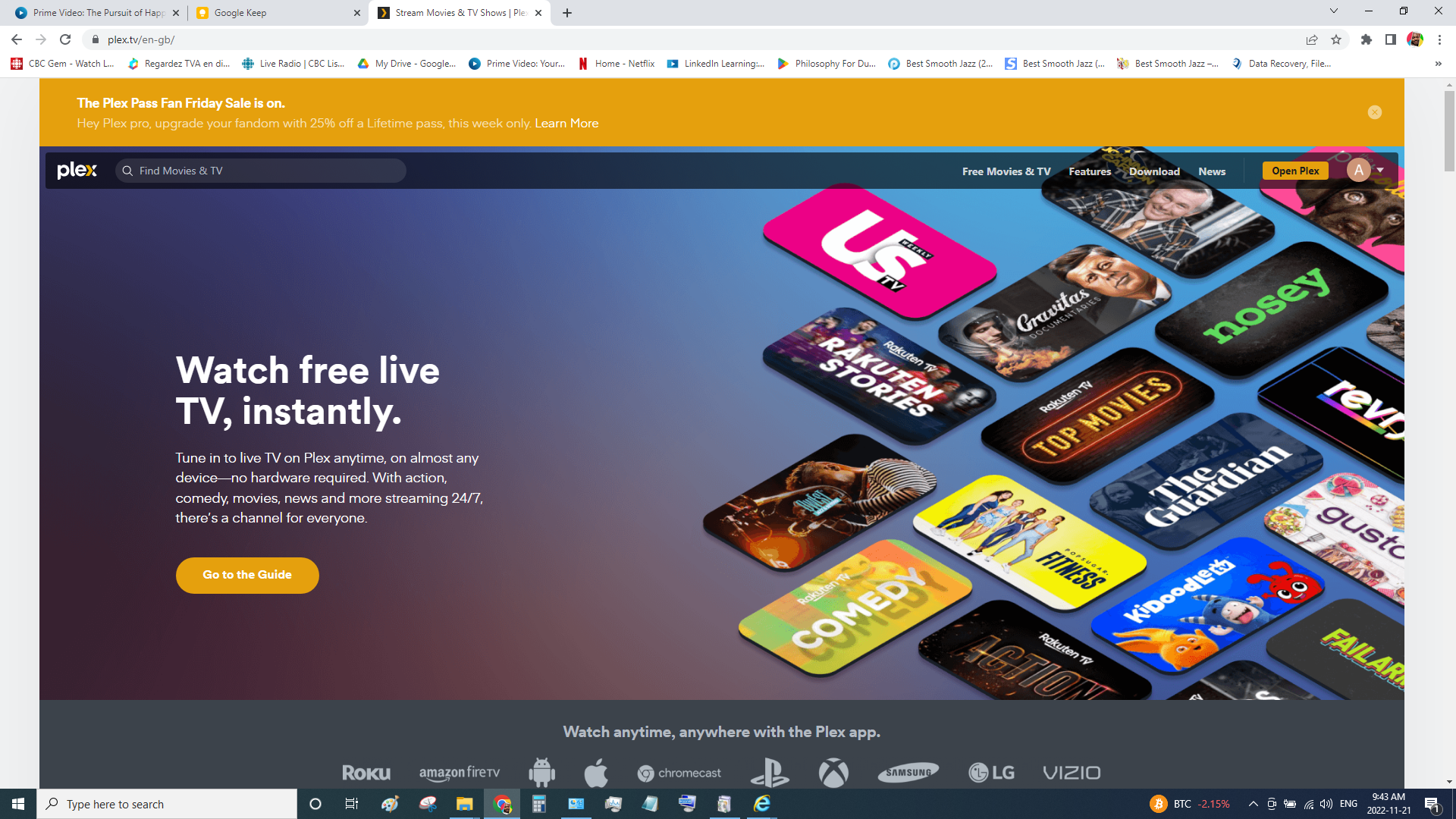Click the Roku platform icon
This screenshot has height=819, width=1456.
coord(366,773)
